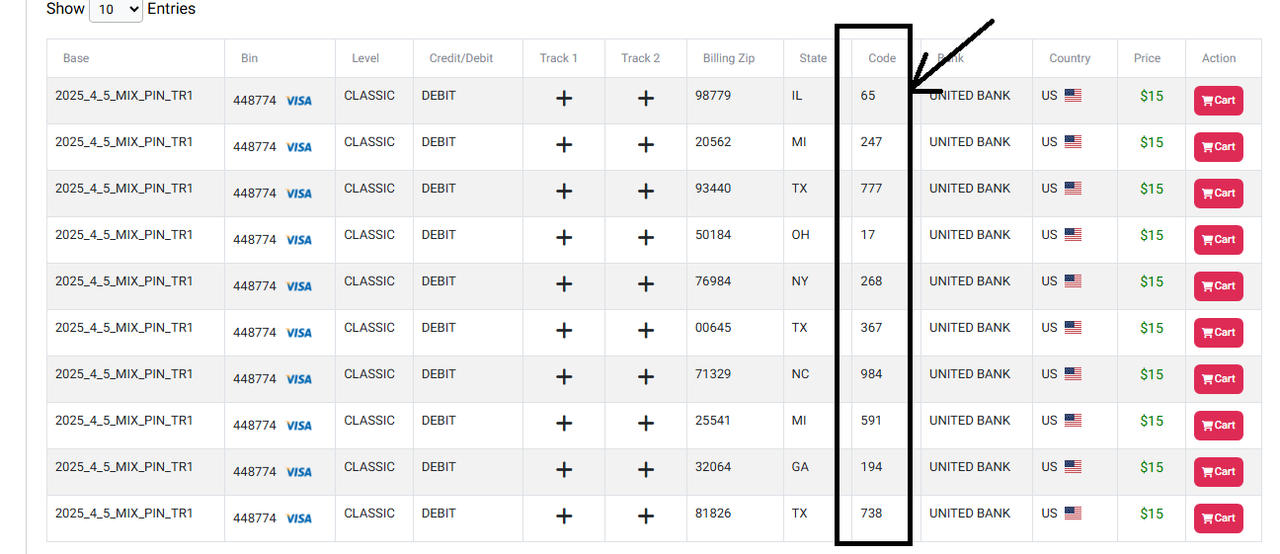Viewport: 1280px width, 554px height.
Task: Sort by the Price column header
Action: 1147,58
